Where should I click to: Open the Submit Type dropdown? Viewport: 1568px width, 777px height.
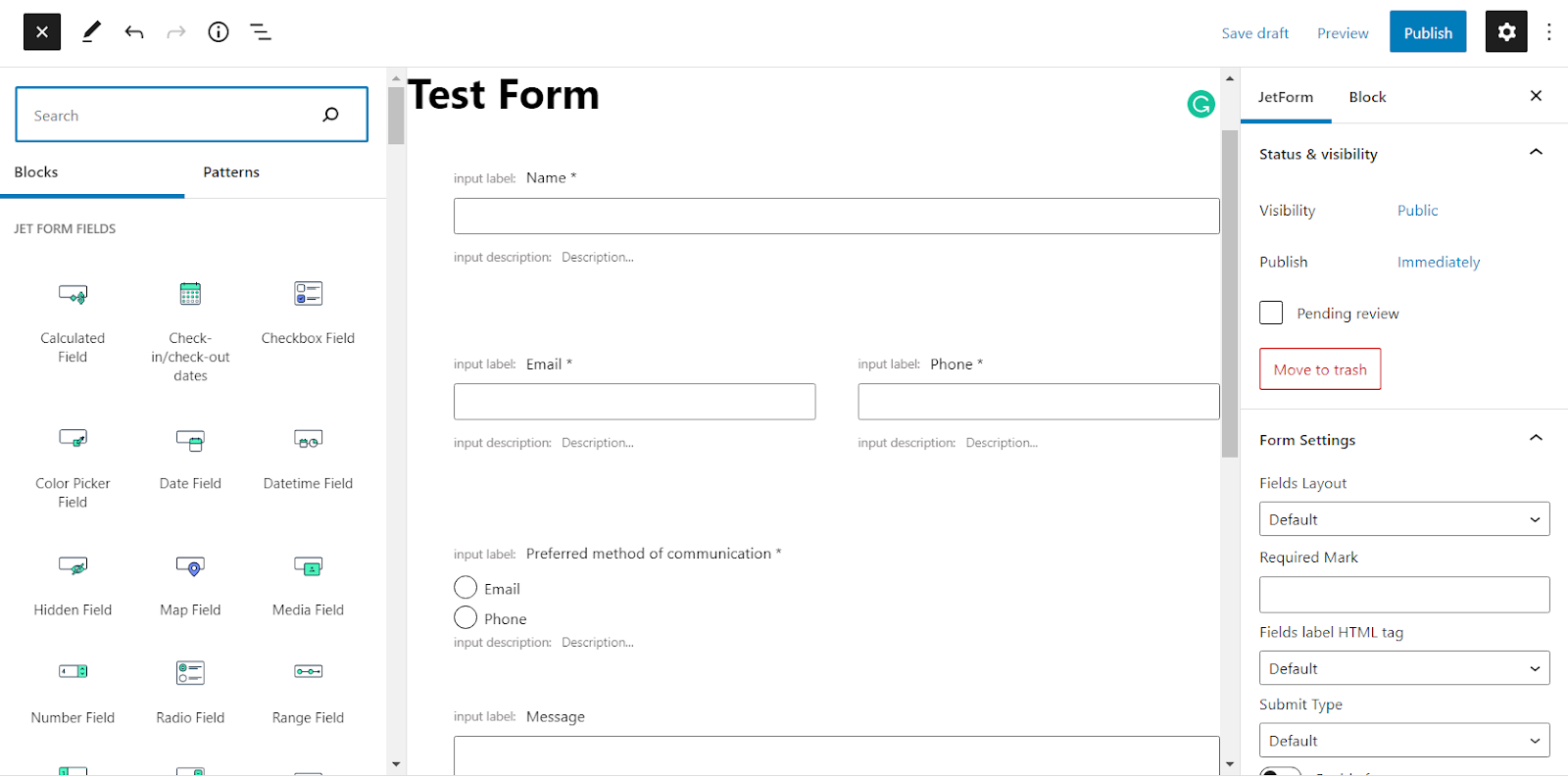point(1403,741)
